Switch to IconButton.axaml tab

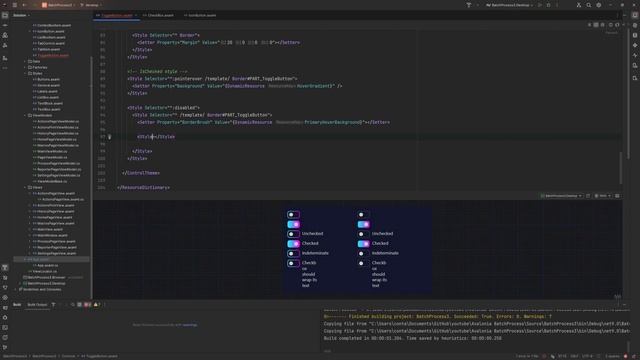[x=202, y=15]
